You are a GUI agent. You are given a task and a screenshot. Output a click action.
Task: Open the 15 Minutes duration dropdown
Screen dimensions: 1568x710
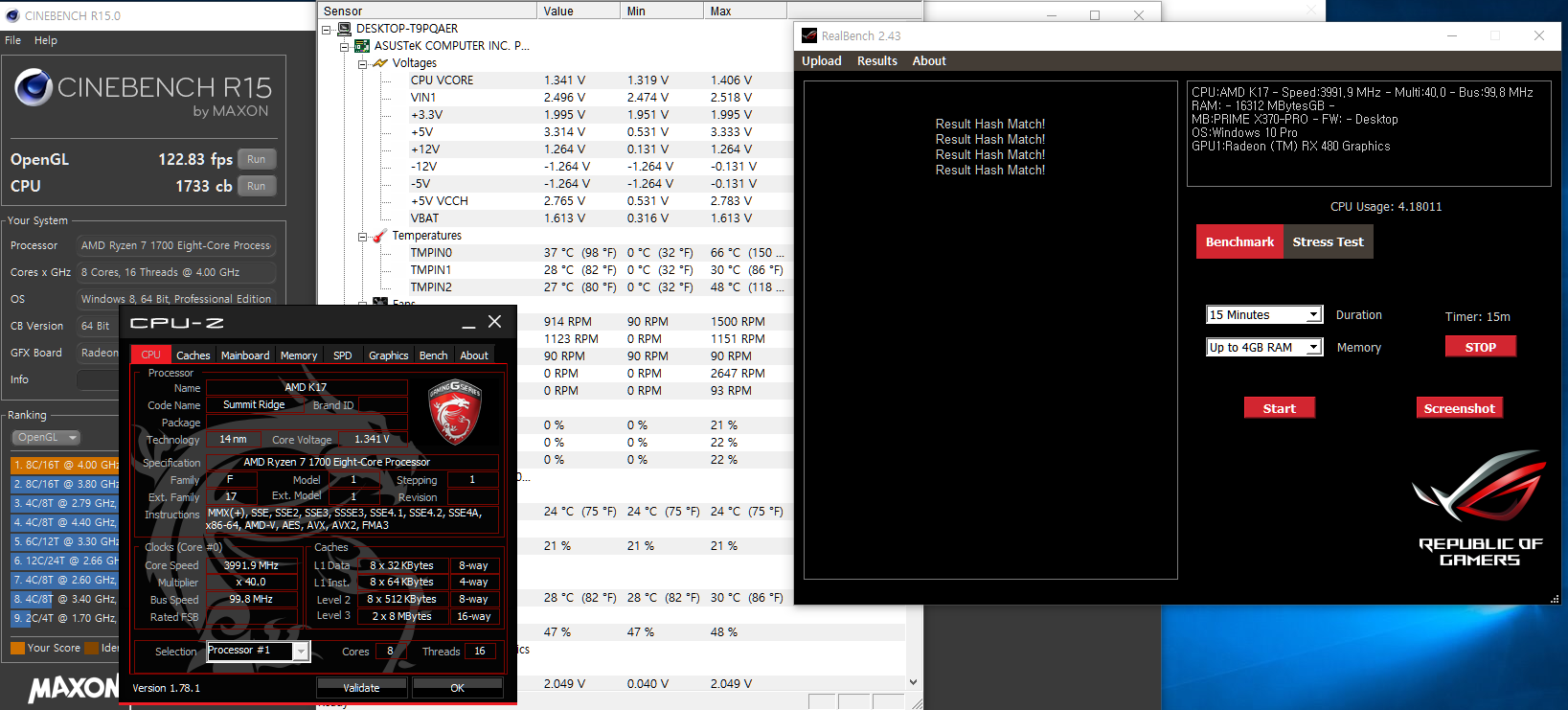1314,315
